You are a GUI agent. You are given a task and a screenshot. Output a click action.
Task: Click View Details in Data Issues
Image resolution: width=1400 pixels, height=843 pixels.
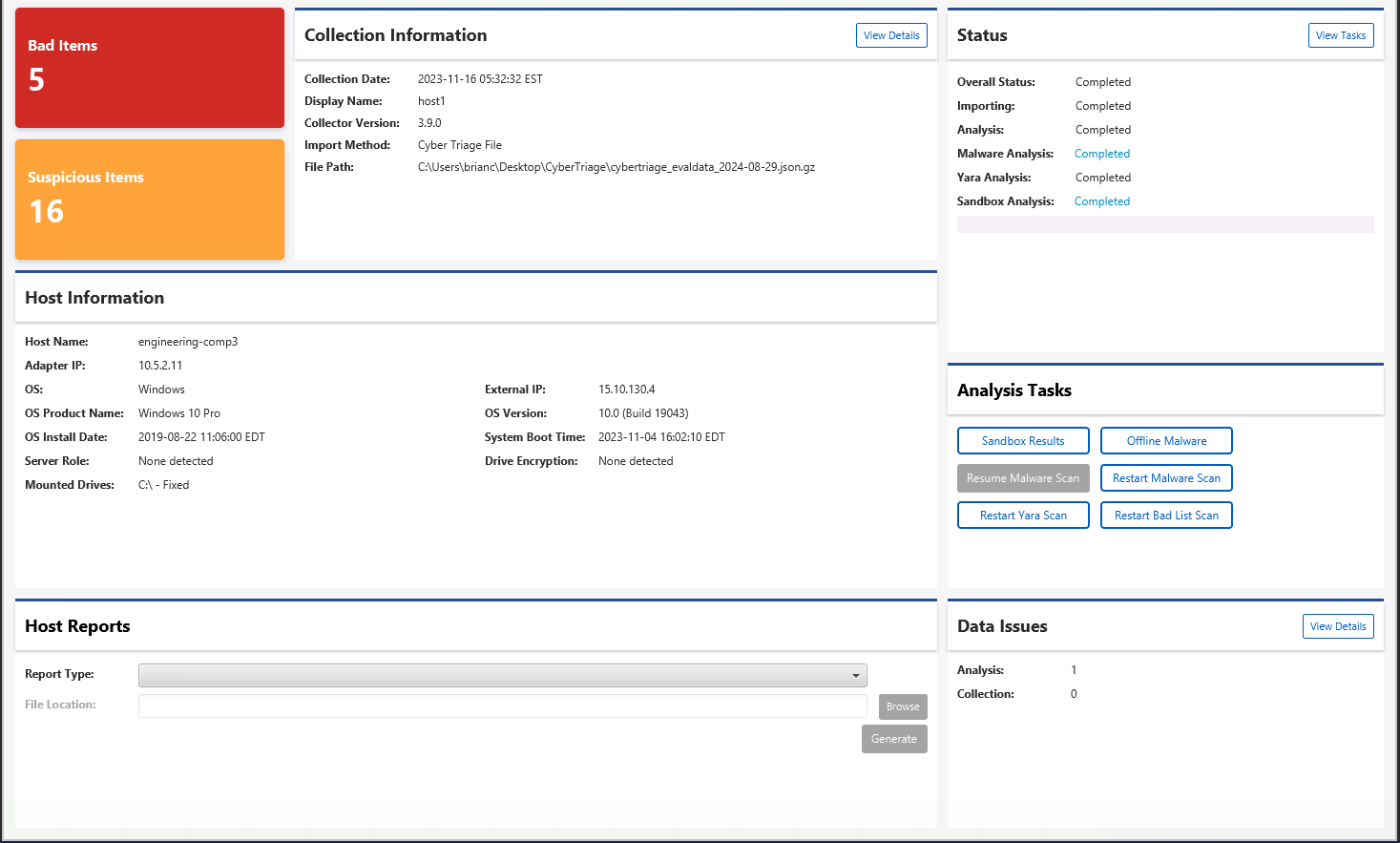click(1338, 626)
